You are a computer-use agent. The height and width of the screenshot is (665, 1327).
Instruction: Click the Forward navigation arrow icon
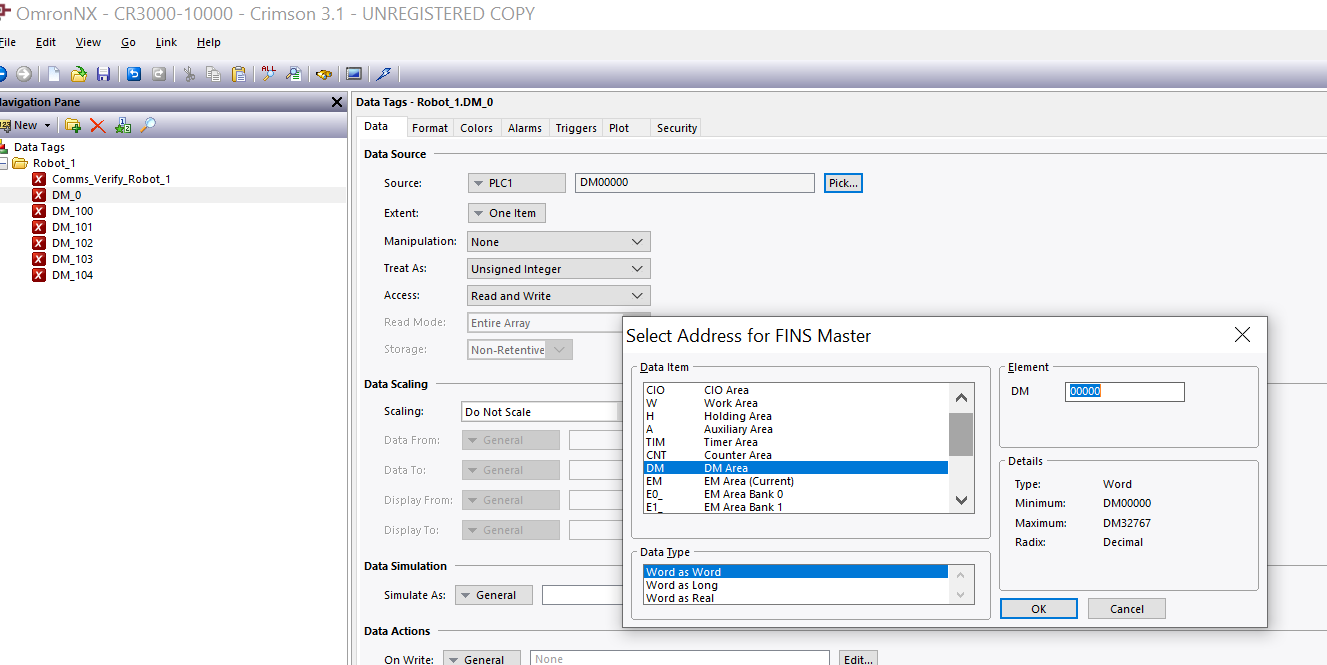tap(23, 74)
